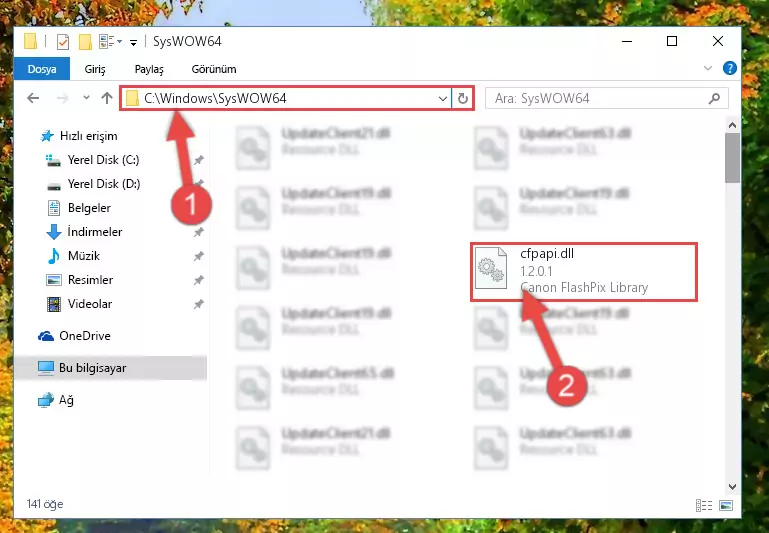Switch to the Giriş ribbon tab
The height and width of the screenshot is (533, 769).
coord(95,69)
